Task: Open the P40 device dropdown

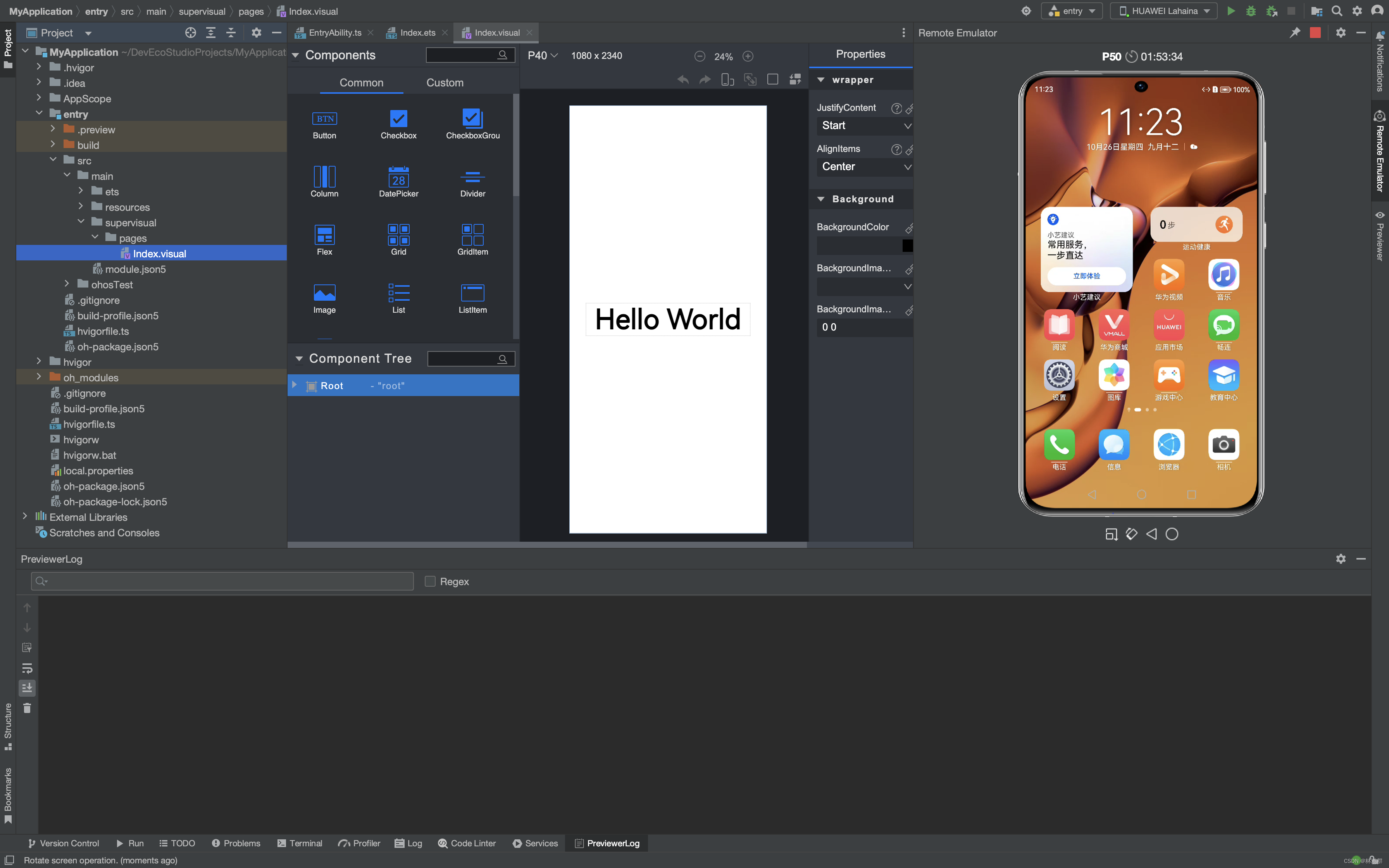Action: point(542,56)
